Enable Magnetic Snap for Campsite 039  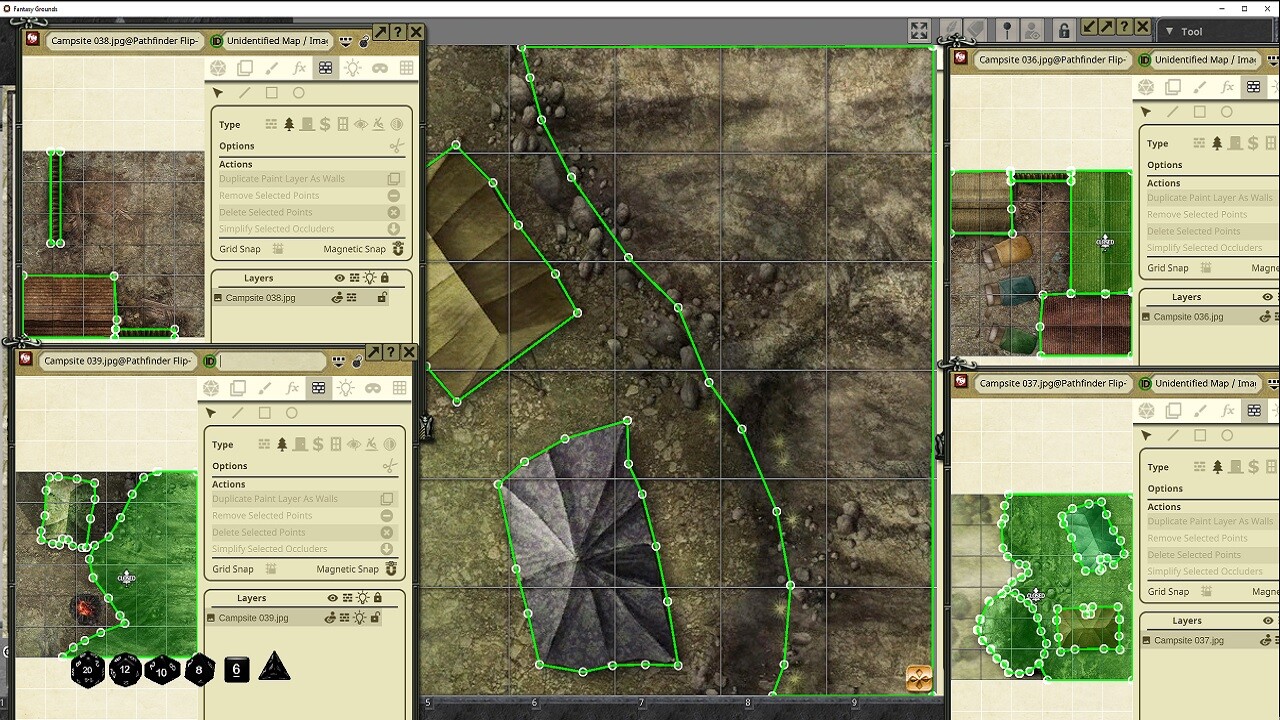coord(389,568)
